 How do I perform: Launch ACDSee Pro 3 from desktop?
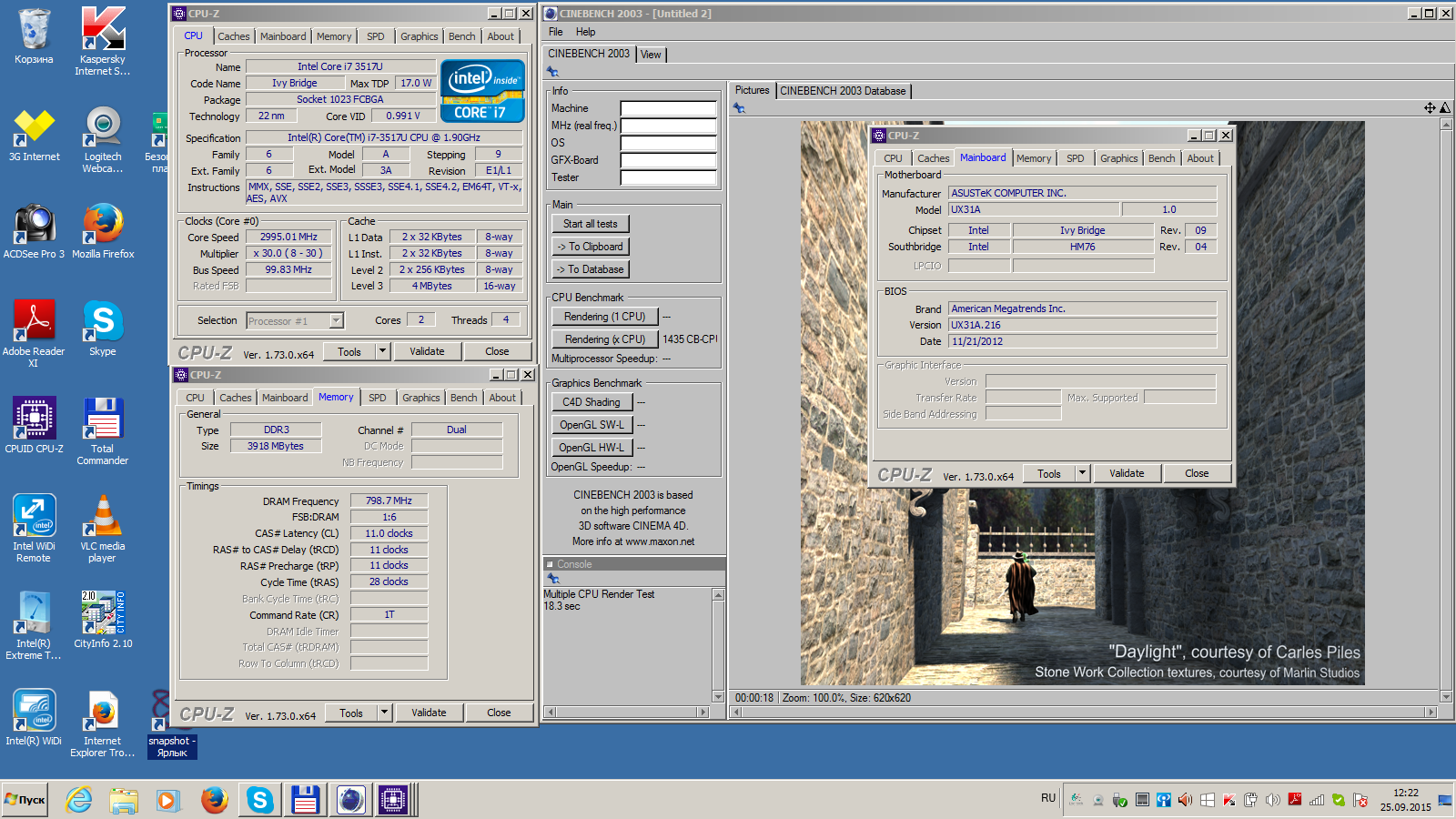pyautogui.click(x=34, y=232)
